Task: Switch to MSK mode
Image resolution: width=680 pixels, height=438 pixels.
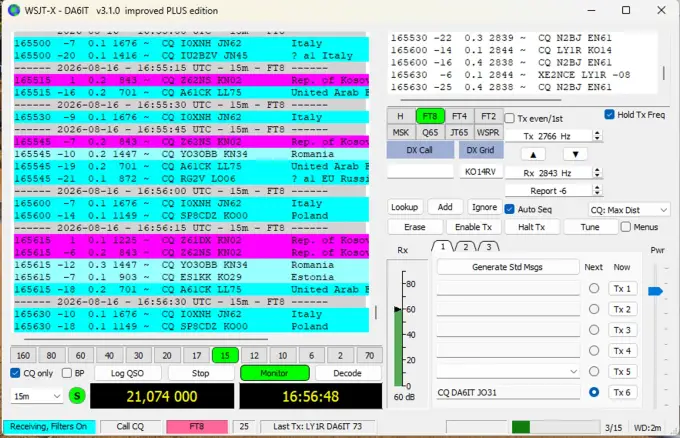Action: pos(400,132)
